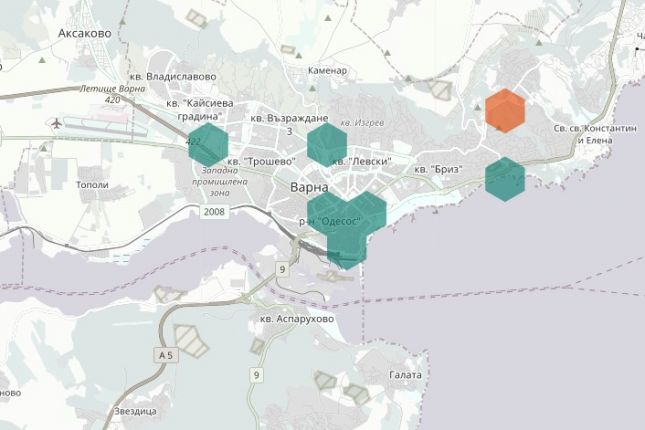645x430 pixels.
Task: Click the route 9 shield near Аспарухово
Action: tap(282, 270)
